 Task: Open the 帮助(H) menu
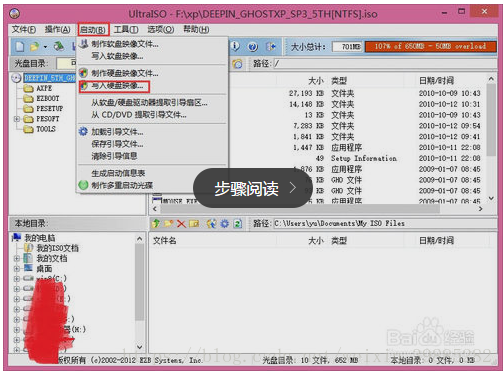[196, 30]
